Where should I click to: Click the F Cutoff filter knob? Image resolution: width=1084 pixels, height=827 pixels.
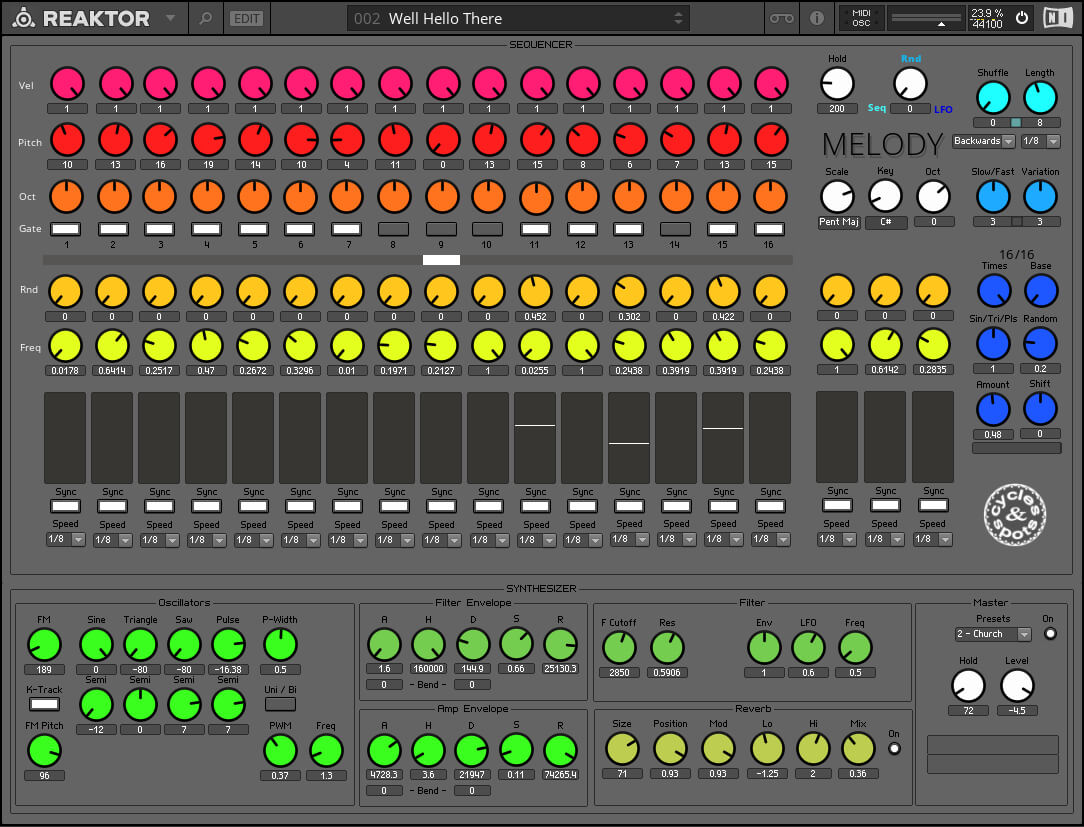619,648
